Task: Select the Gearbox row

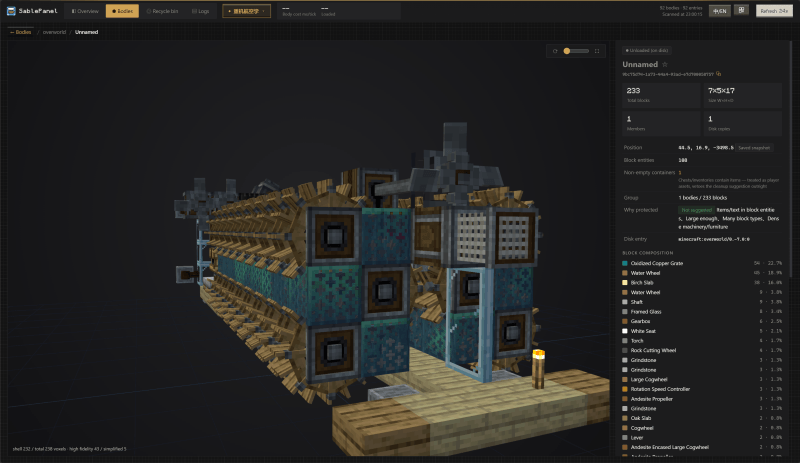Action: (x=702, y=322)
